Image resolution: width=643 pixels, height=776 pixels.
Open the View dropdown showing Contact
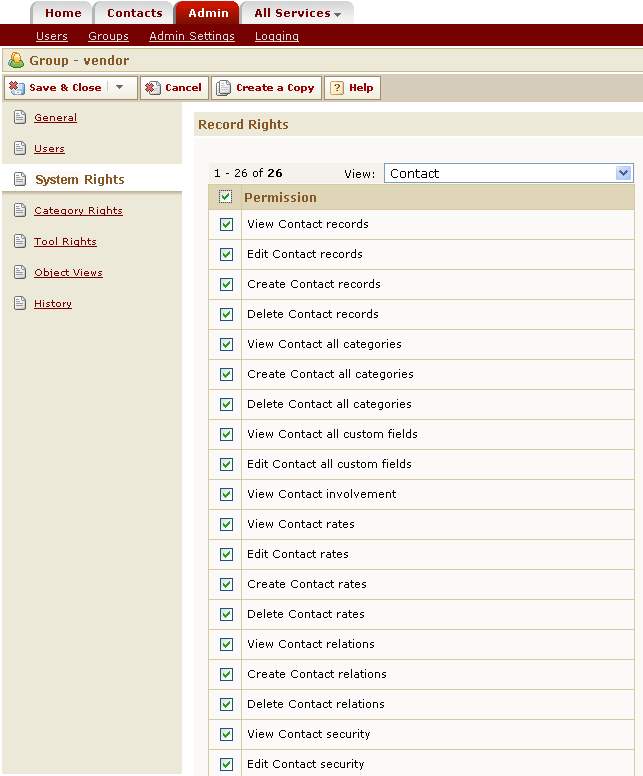pos(508,173)
